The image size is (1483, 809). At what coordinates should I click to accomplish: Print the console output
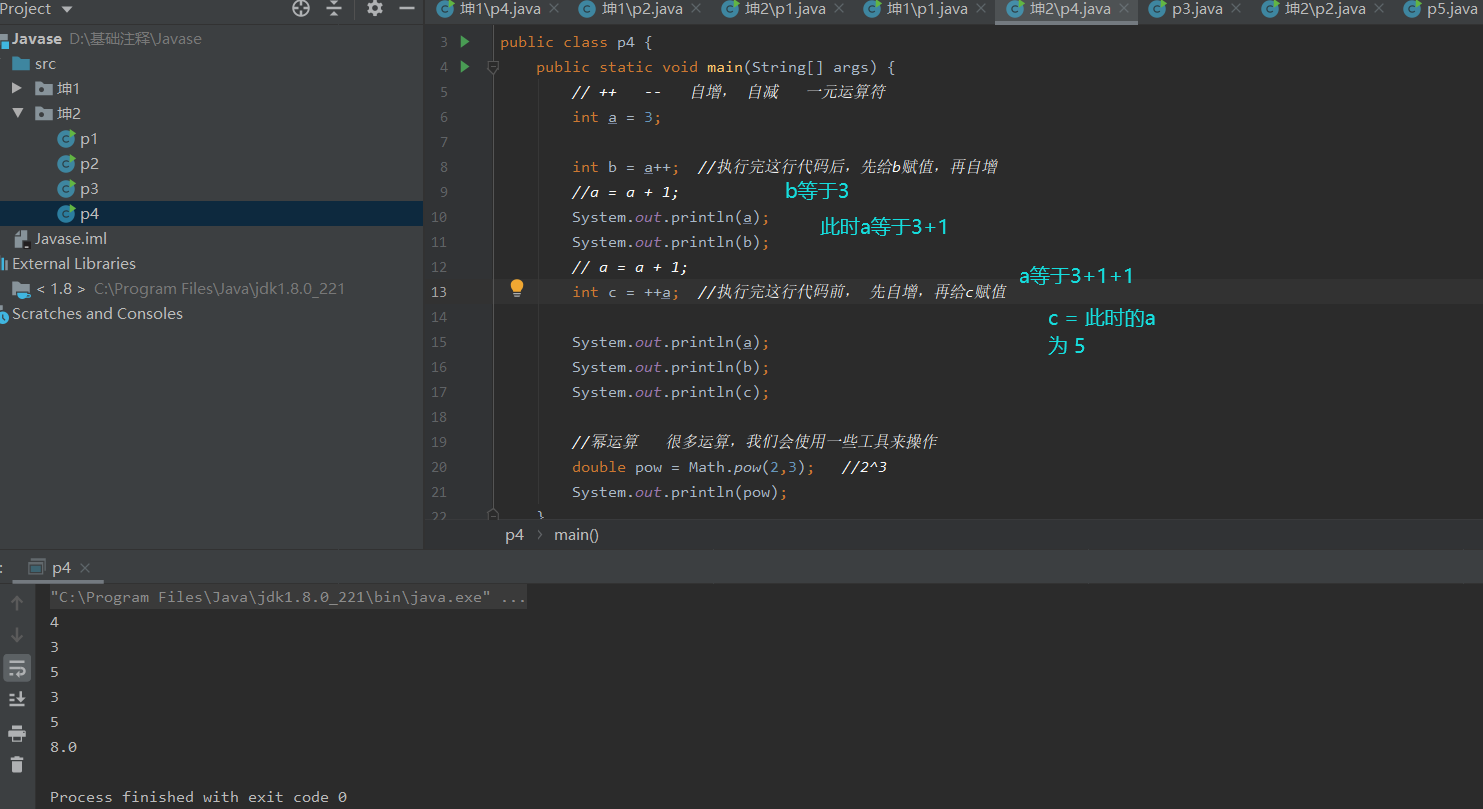[x=17, y=734]
